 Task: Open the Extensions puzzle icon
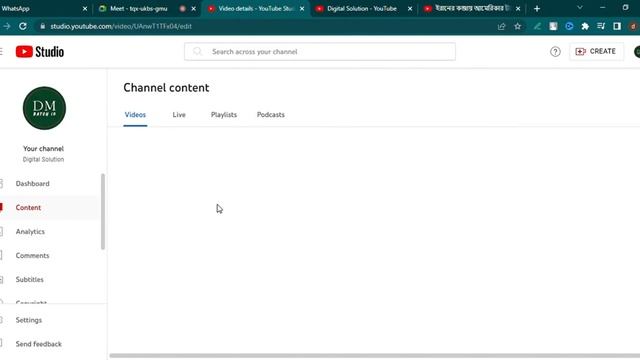click(x=585, y=26)
